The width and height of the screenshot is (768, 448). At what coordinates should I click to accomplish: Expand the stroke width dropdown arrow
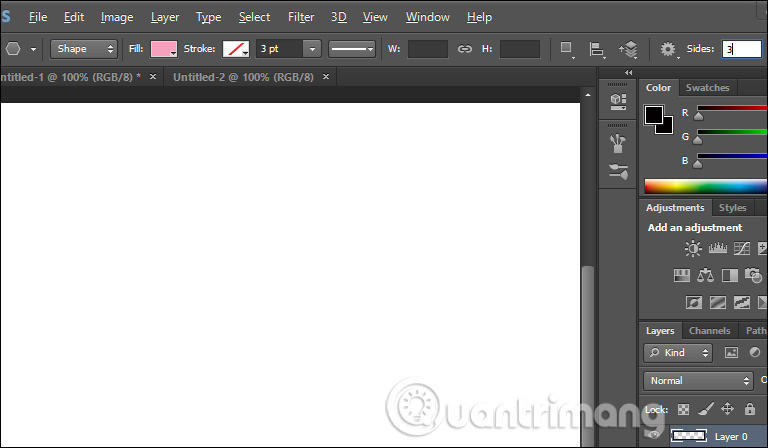click(312, 49)
